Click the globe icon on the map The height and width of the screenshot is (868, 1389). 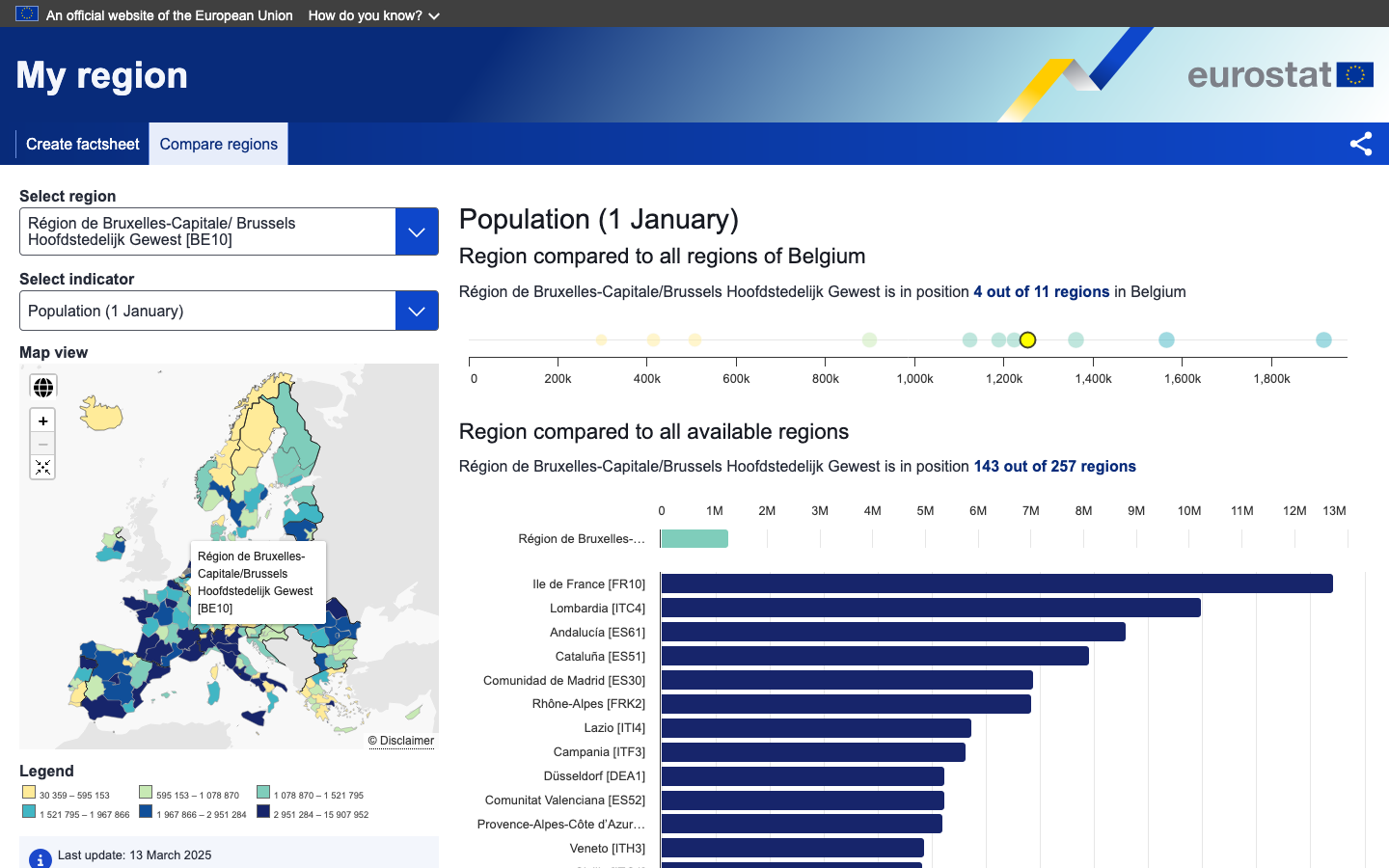[x=42, y=387]
